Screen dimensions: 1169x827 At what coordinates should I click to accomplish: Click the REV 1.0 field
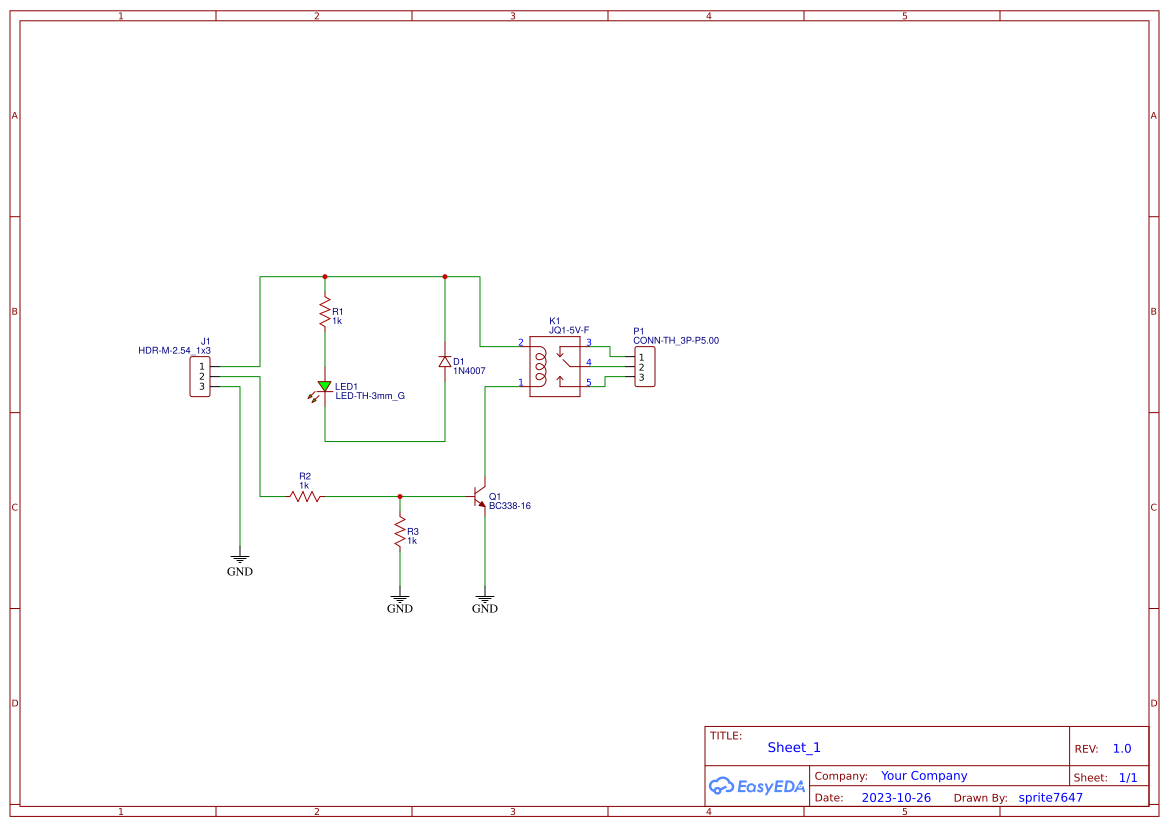(1122, 747)
